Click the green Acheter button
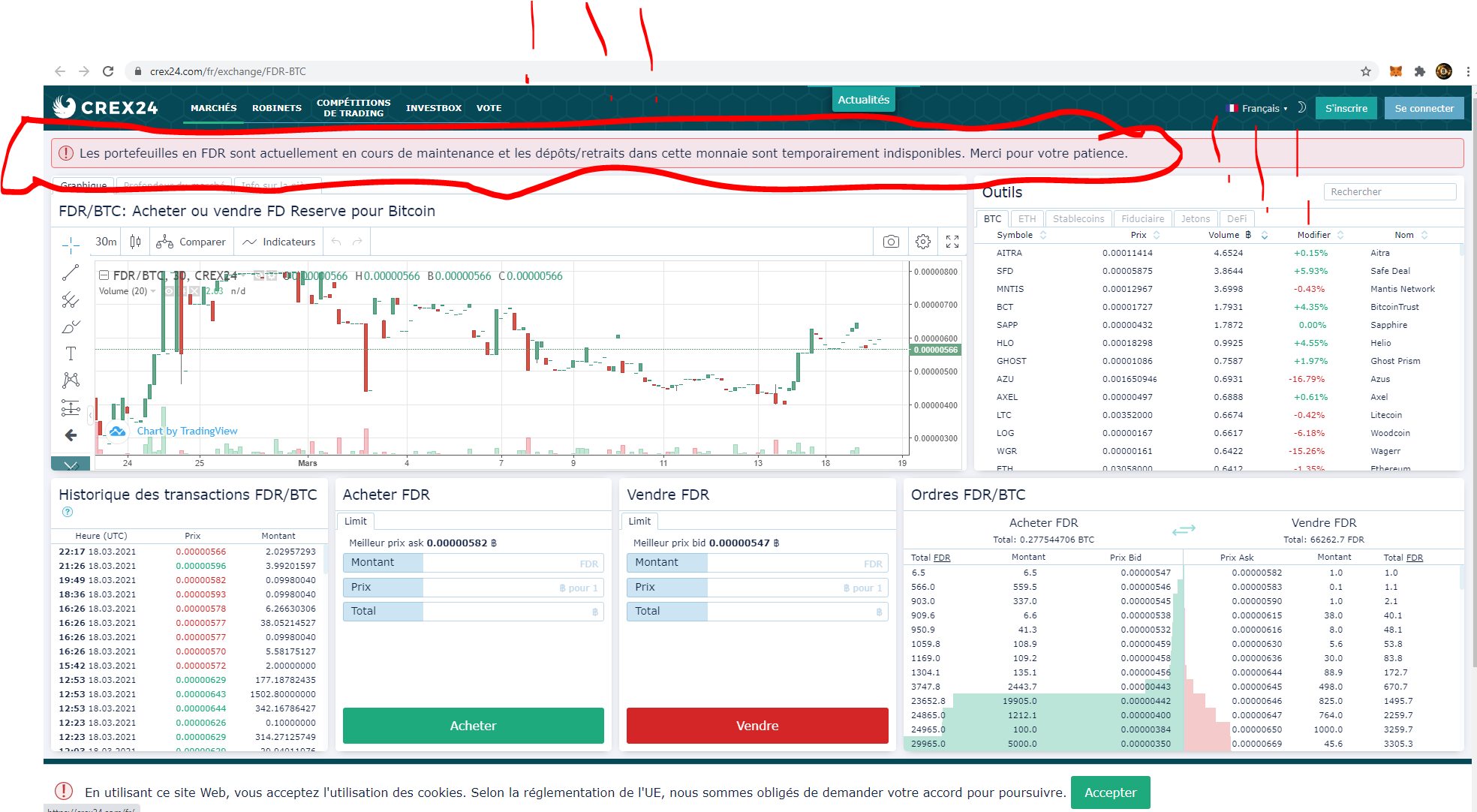The height and width of the screenshot is (812, 1477). pos(473,726)
